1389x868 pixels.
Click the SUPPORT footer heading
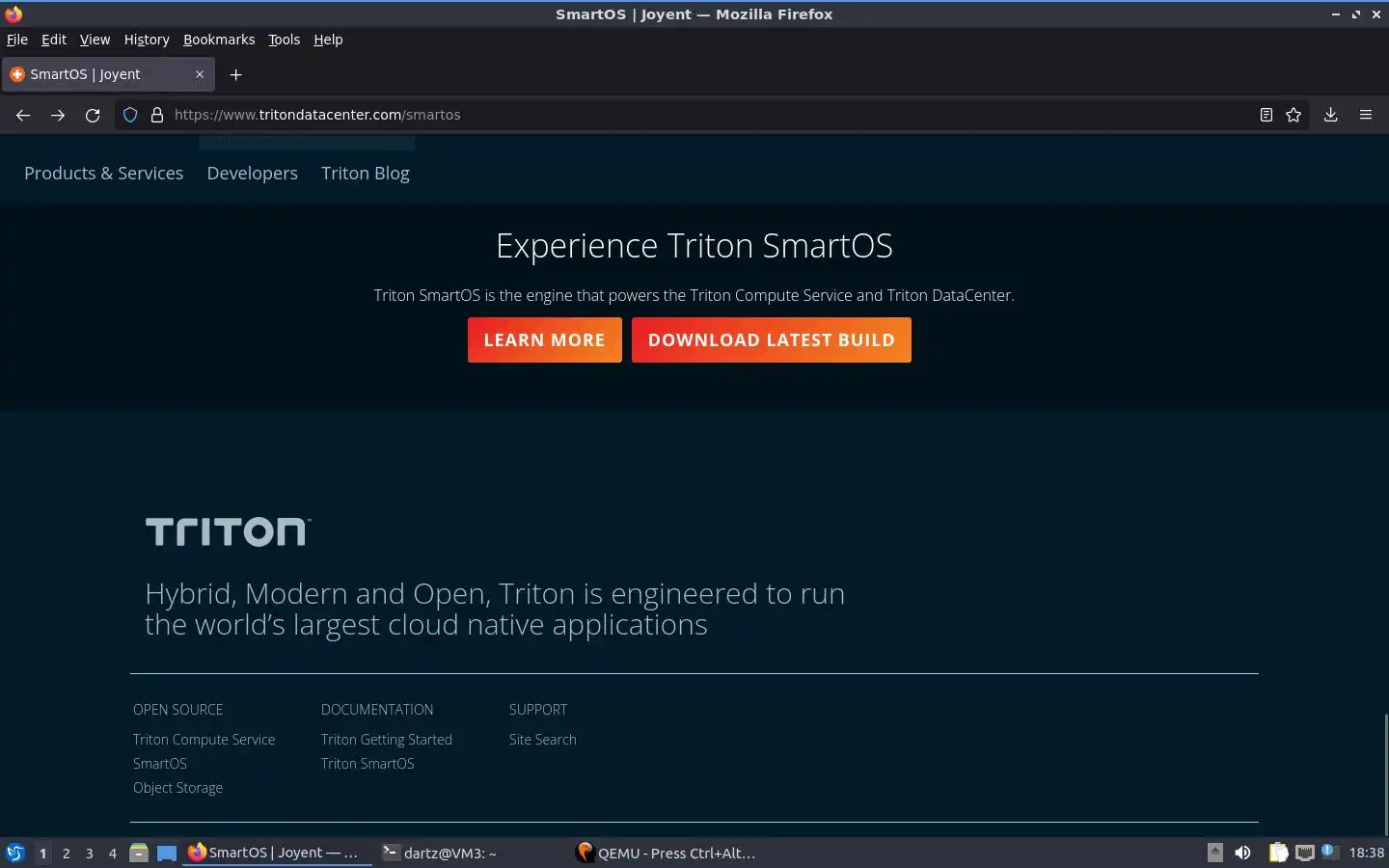[x=538, y=710]
